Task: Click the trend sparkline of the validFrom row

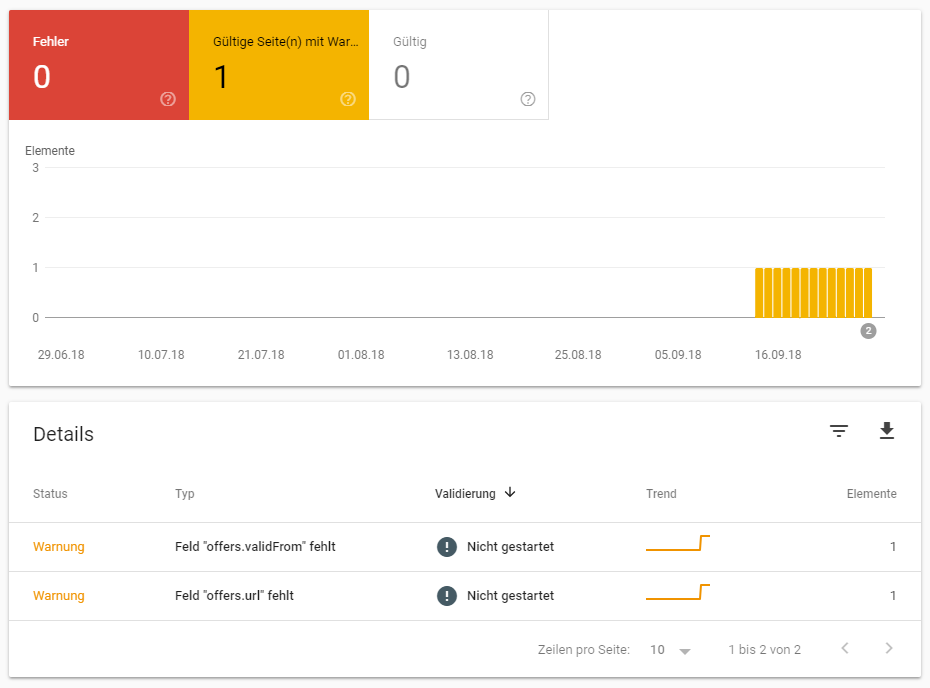Action: 677,544
